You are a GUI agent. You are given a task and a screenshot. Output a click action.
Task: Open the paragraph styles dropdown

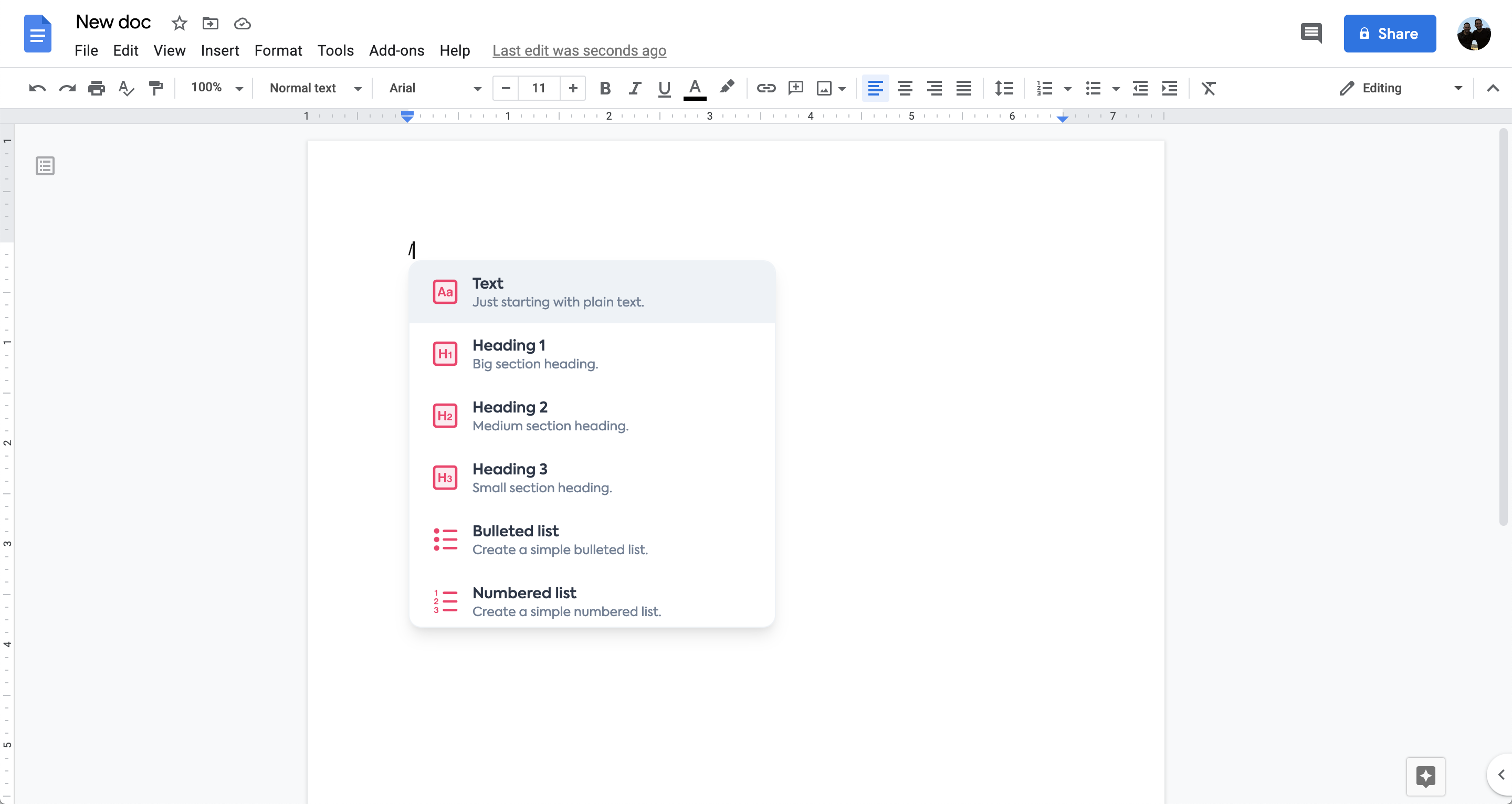(314, 88)
